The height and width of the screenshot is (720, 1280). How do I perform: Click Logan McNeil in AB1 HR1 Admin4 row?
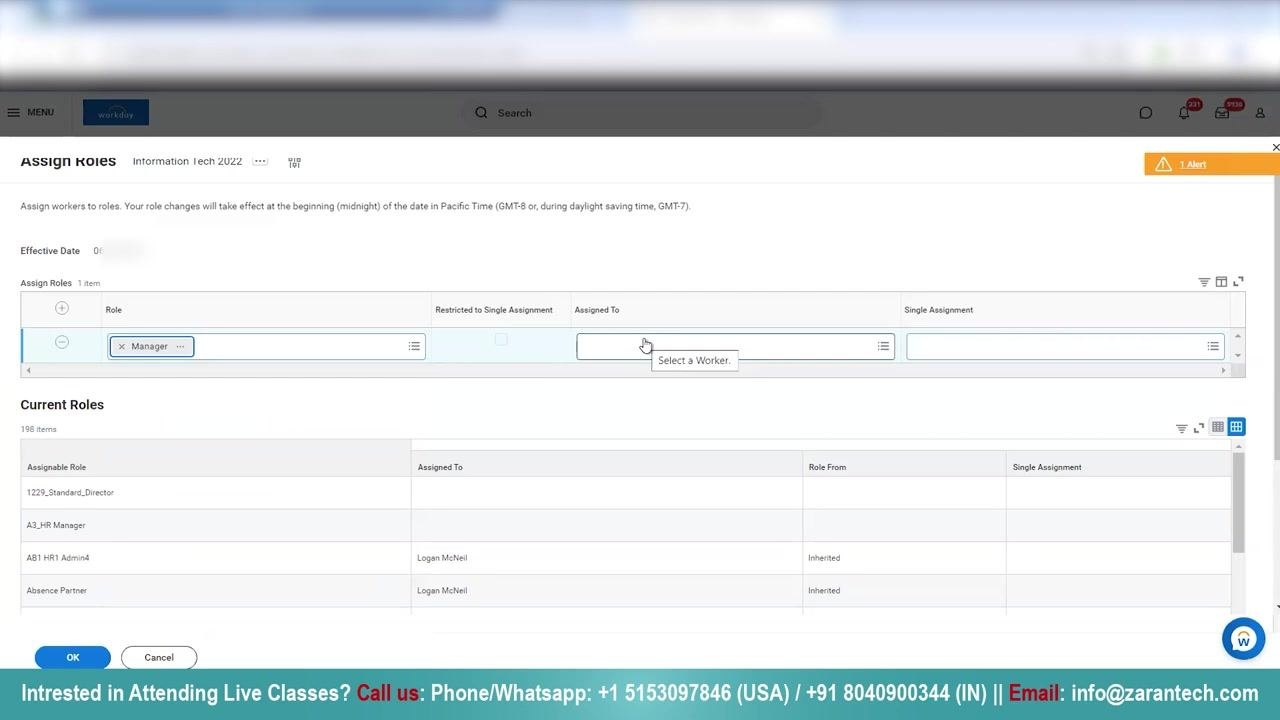click(x=442, y=558)
